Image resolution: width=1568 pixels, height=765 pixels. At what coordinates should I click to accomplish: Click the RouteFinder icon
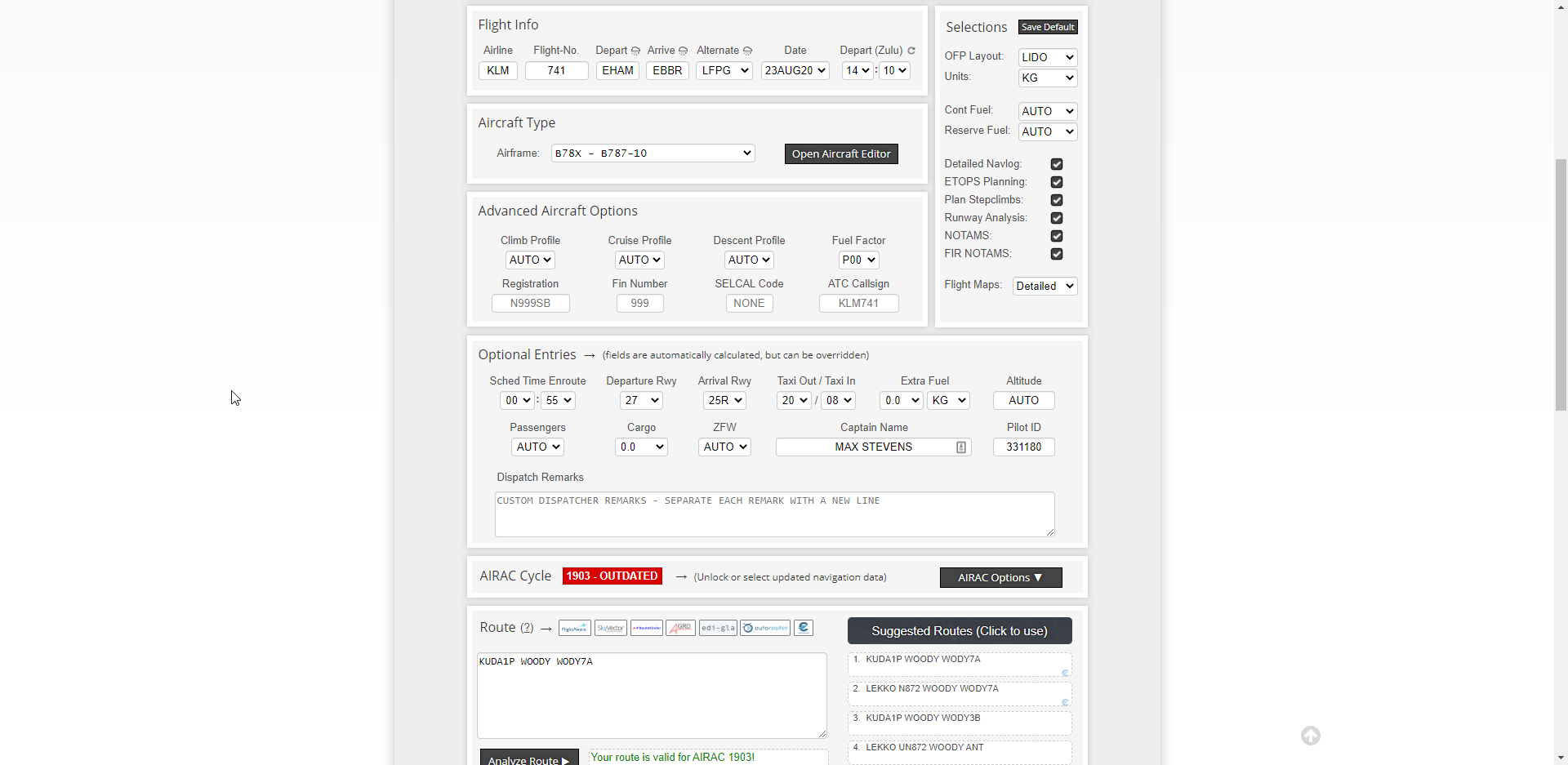point(646,628)
